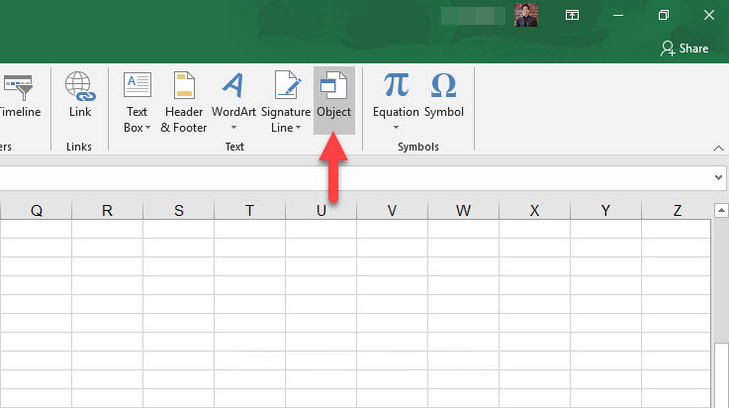Open the Symbol dialog
Image resolution: width=729 pixels, height=408 pixels.
444,95
